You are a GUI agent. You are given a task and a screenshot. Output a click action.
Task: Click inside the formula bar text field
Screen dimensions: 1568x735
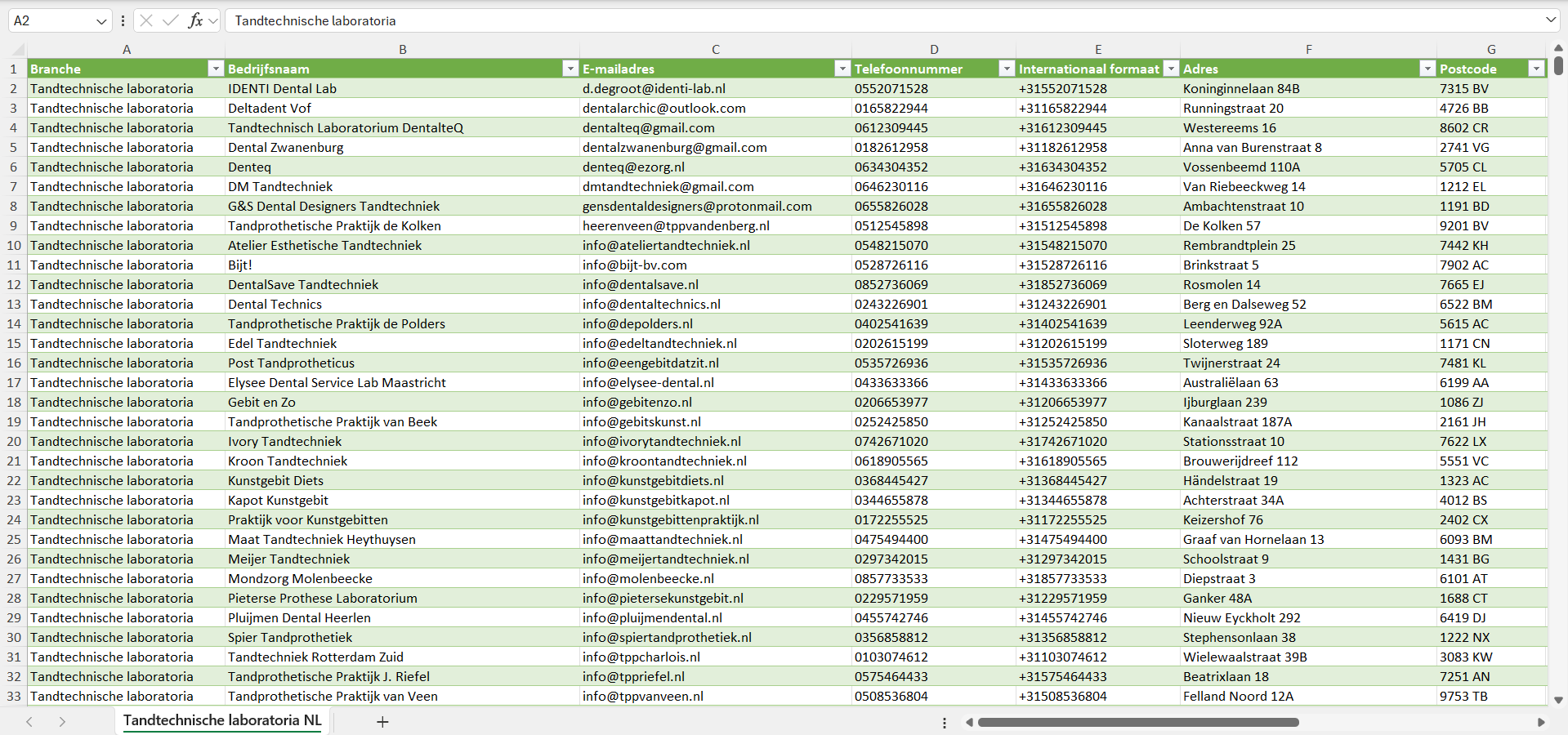point(817,20)
